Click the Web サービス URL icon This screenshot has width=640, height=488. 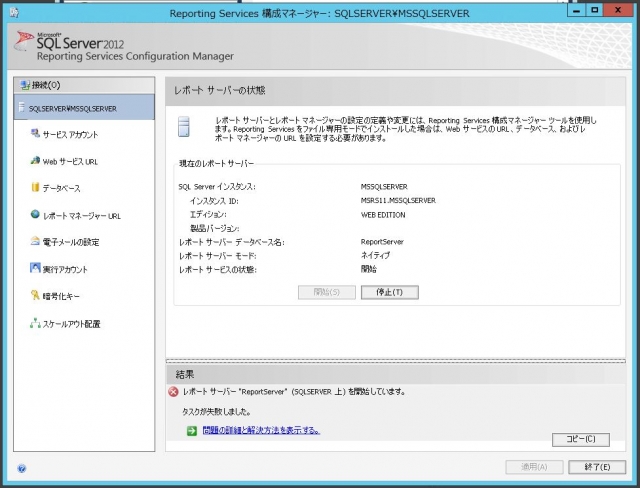click(x=36, y=160)
